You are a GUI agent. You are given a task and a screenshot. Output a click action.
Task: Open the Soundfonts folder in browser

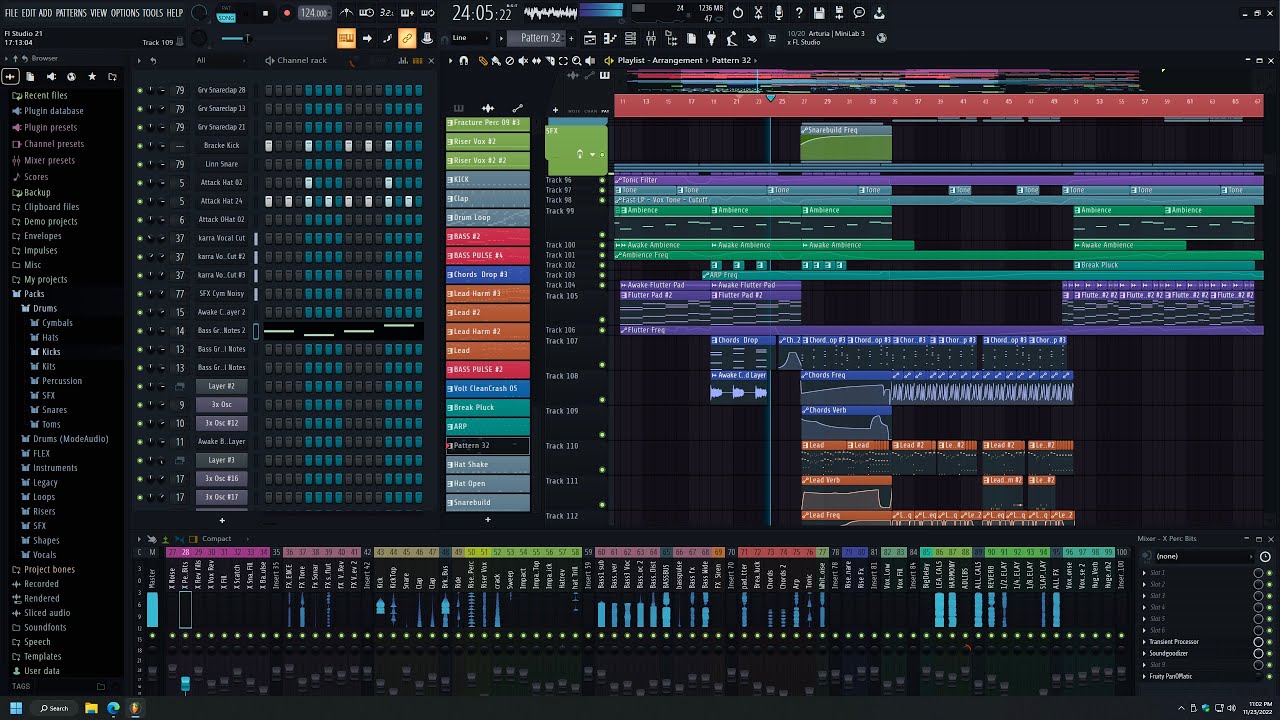coord(45,628)
